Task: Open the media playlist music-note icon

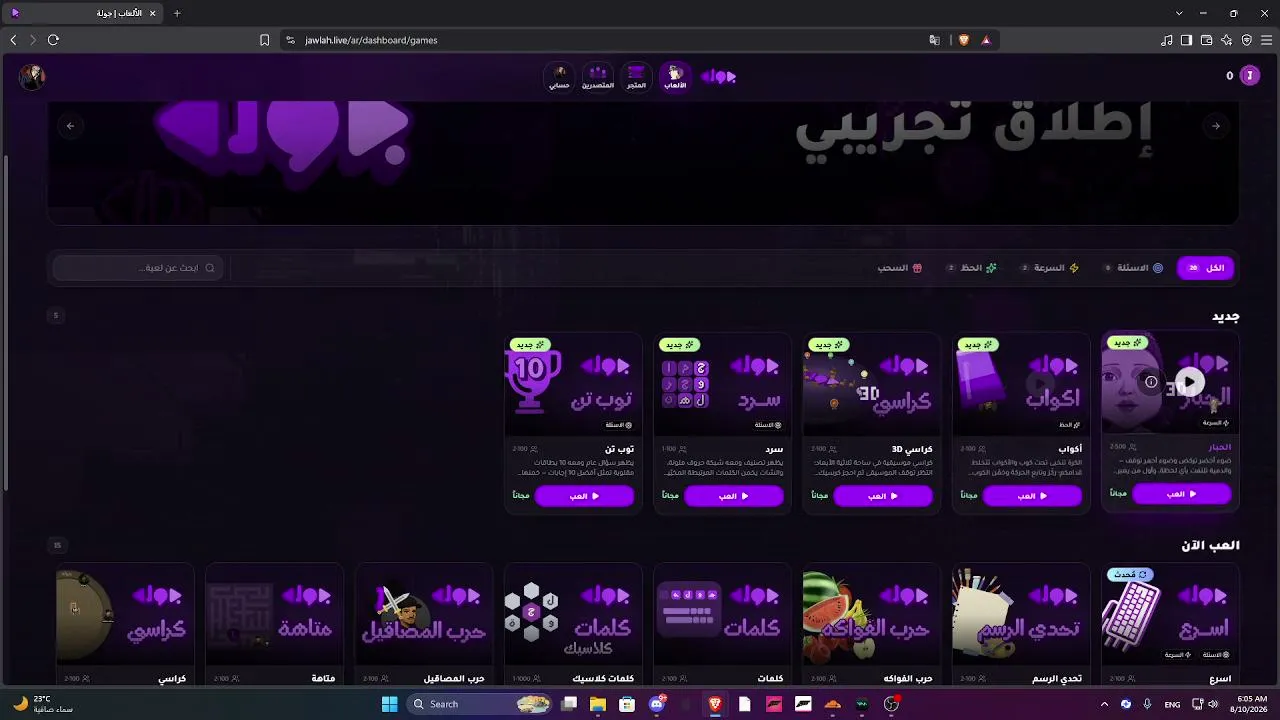Action: pos(1166,40)
